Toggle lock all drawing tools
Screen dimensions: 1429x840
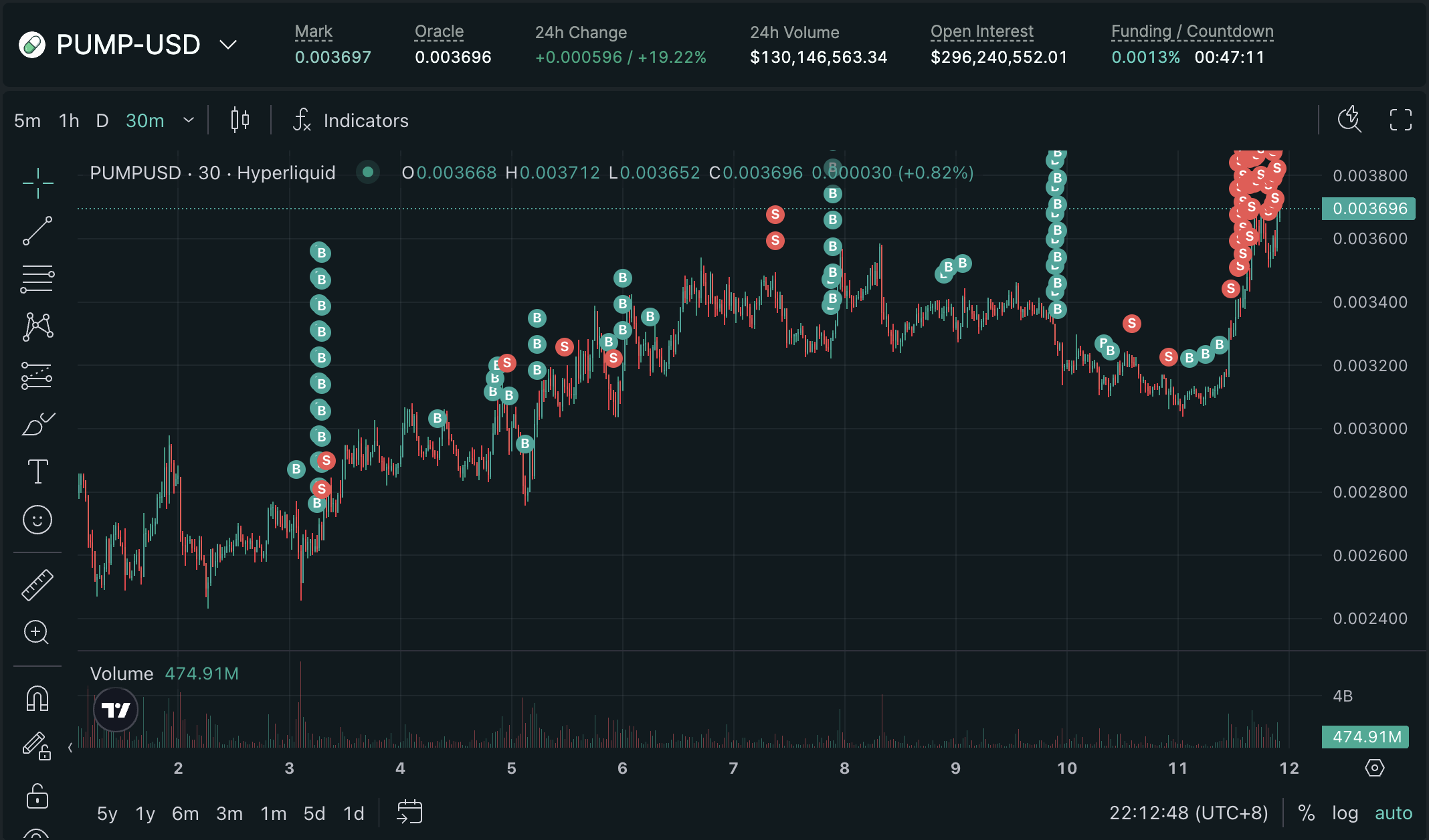[37, 796]
